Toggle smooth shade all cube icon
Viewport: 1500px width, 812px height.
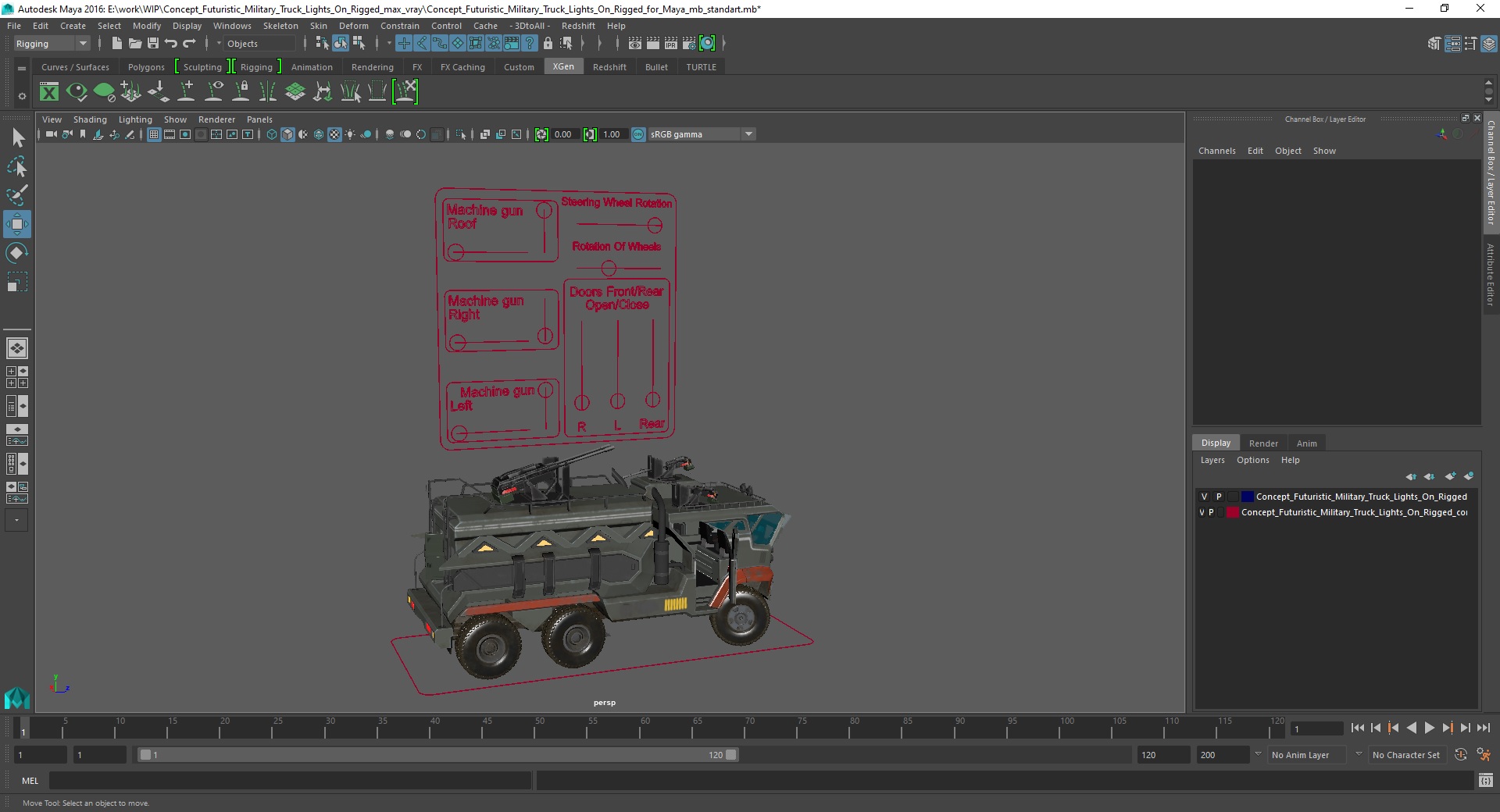tap(287, 134)
